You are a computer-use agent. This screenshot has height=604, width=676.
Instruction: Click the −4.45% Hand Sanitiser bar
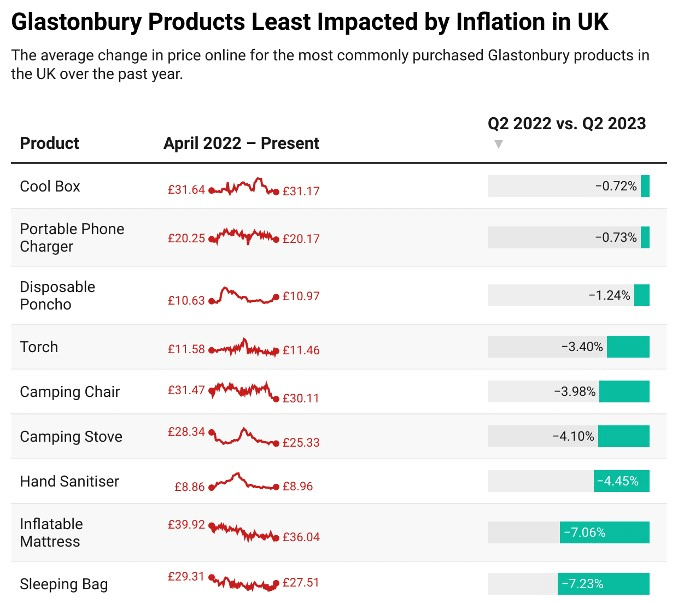tap(622, 481)
